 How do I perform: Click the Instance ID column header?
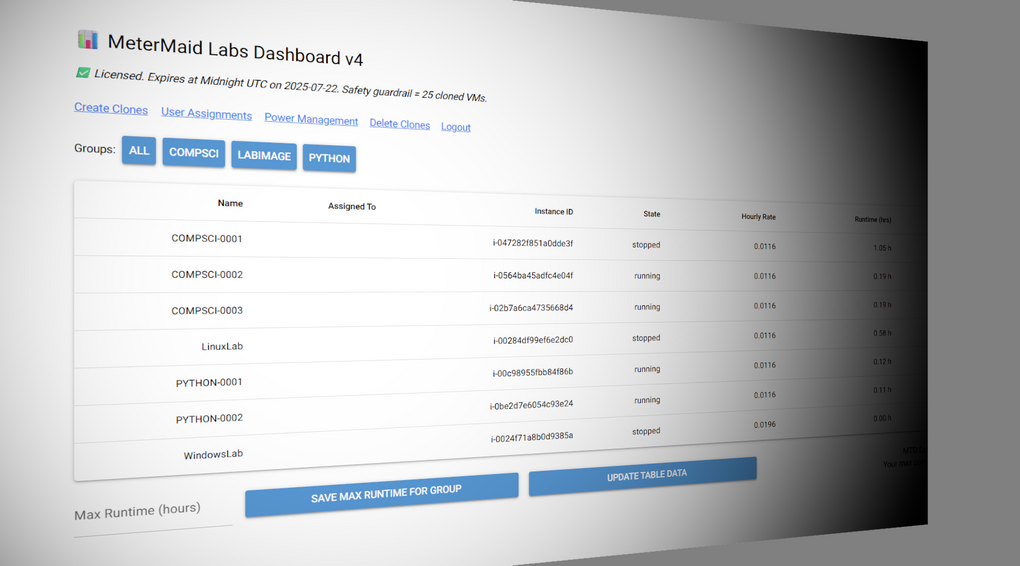(554, 212)
